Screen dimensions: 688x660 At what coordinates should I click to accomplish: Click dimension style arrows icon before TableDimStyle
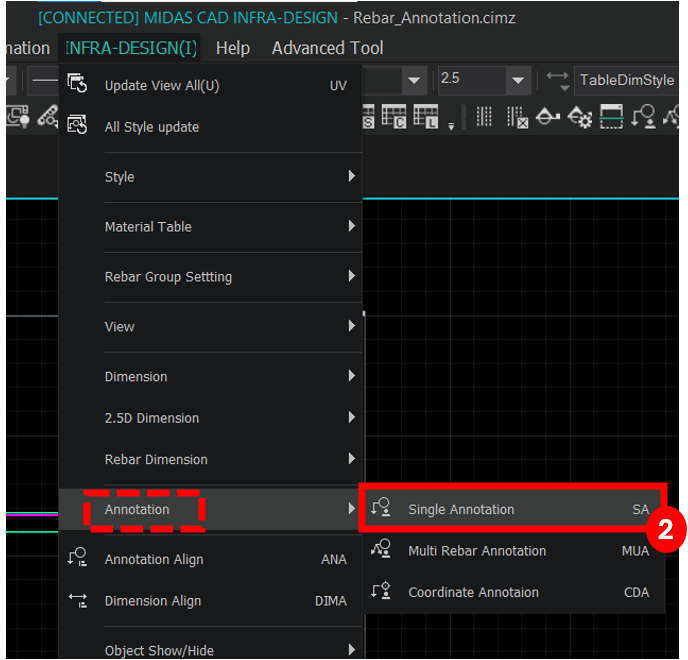coord(557,81)
